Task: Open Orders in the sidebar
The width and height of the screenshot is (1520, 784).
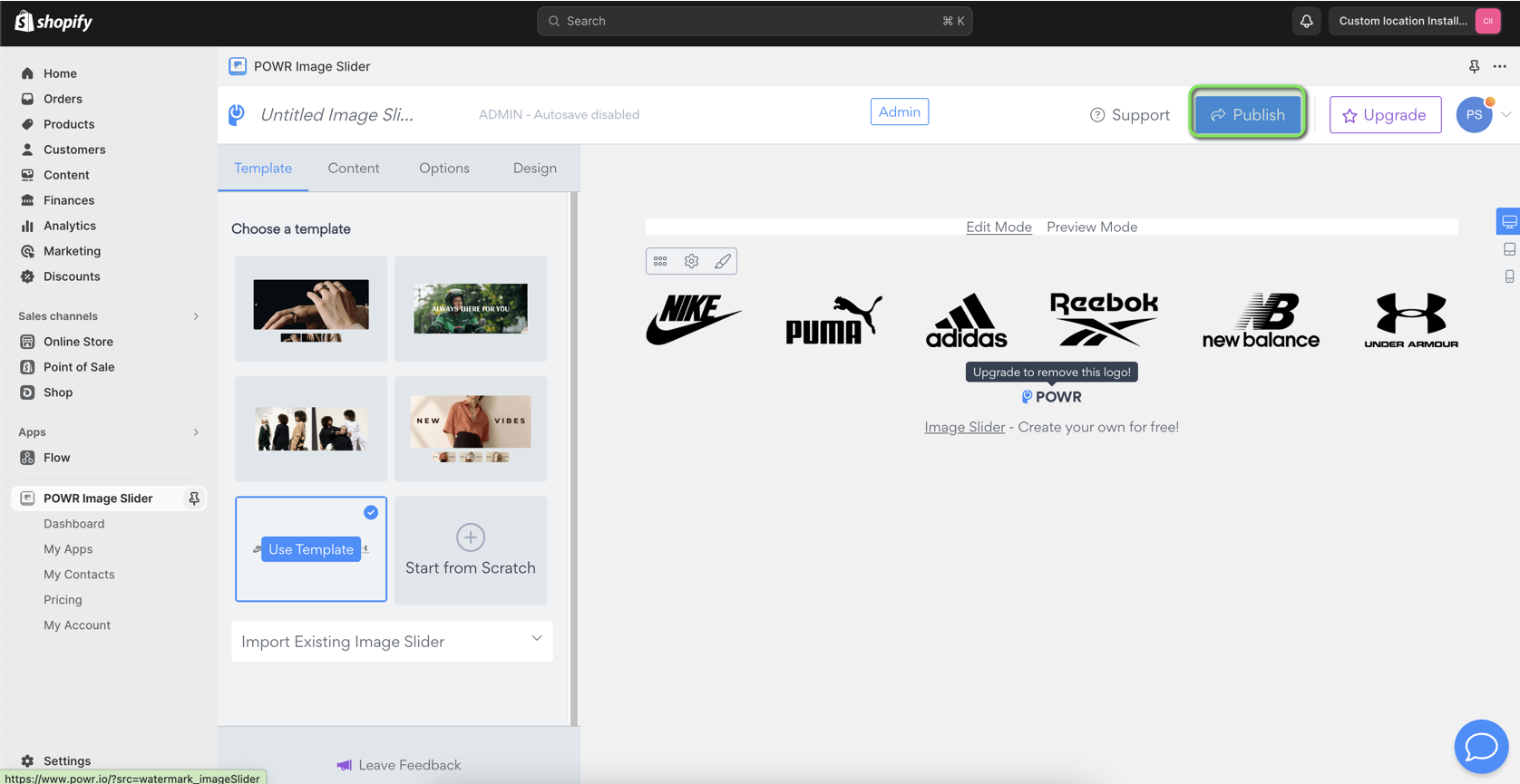Action: tap(63, 99)
